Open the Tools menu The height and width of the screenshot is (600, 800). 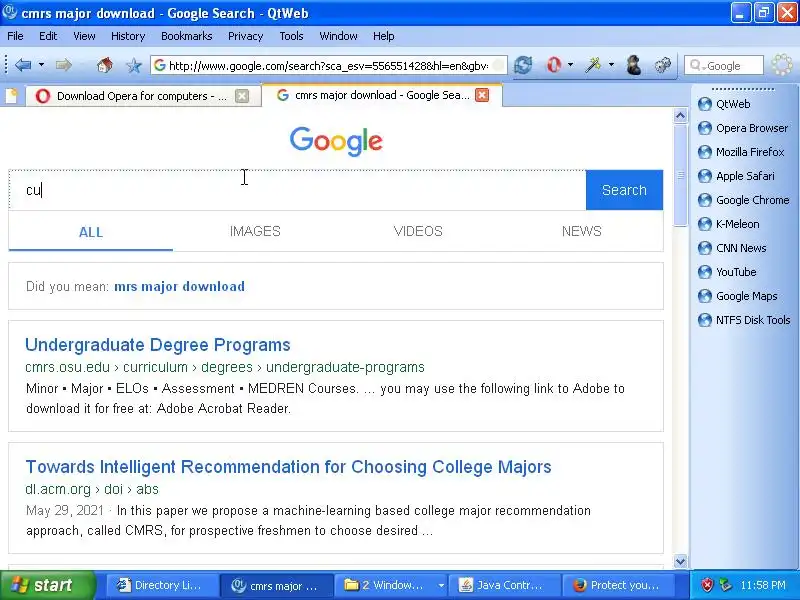(x=291, y=36)
